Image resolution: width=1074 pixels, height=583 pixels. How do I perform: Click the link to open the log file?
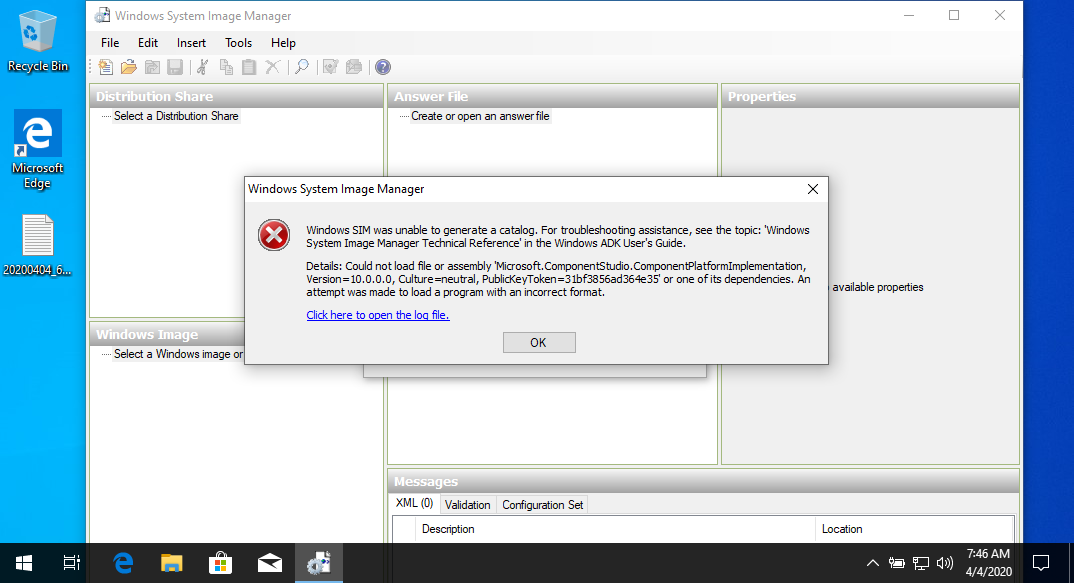[377, 315]
